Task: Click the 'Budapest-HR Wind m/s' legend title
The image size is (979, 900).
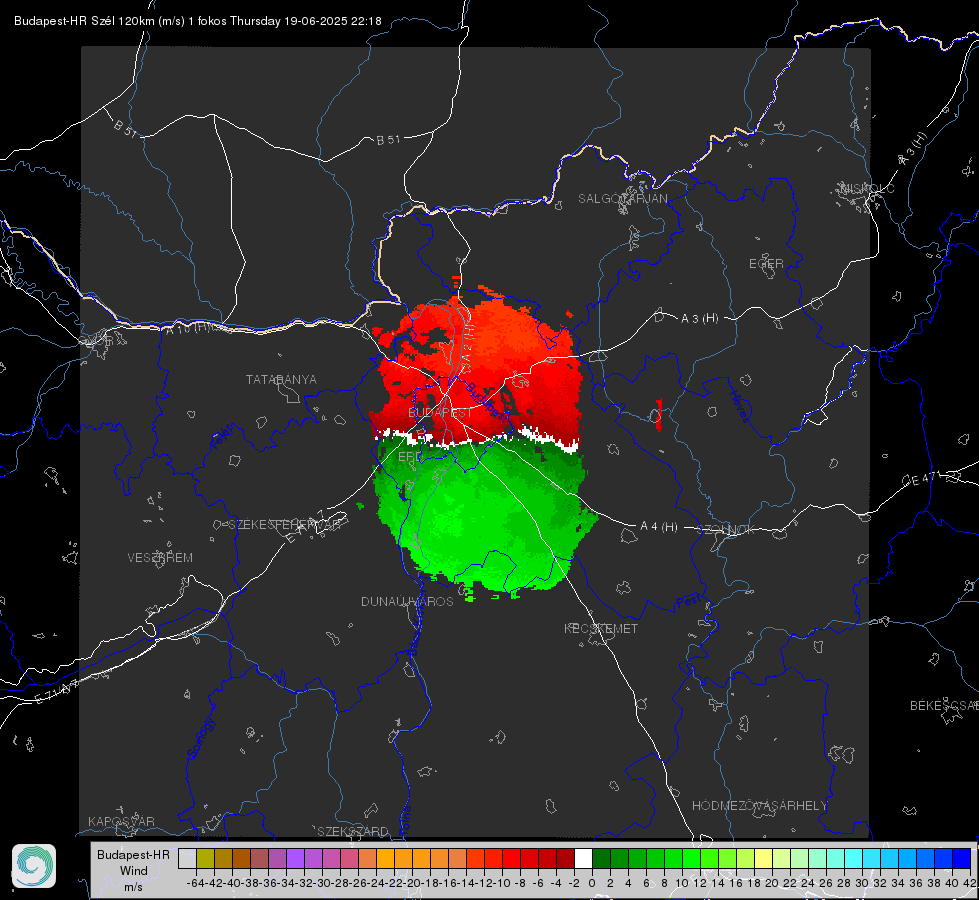Action: click(x=133, y=871)
